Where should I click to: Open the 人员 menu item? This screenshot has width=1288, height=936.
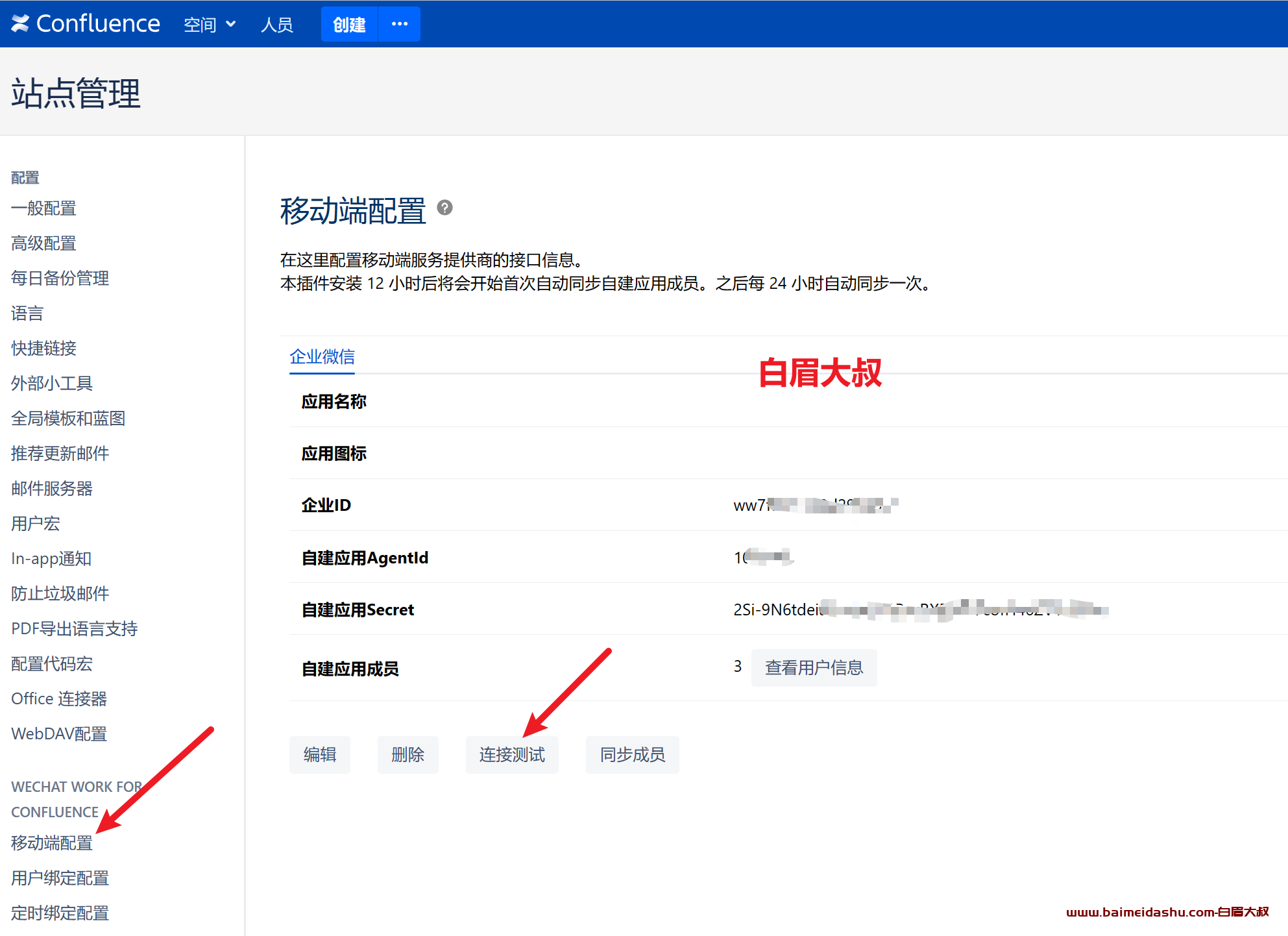[277, 24]
